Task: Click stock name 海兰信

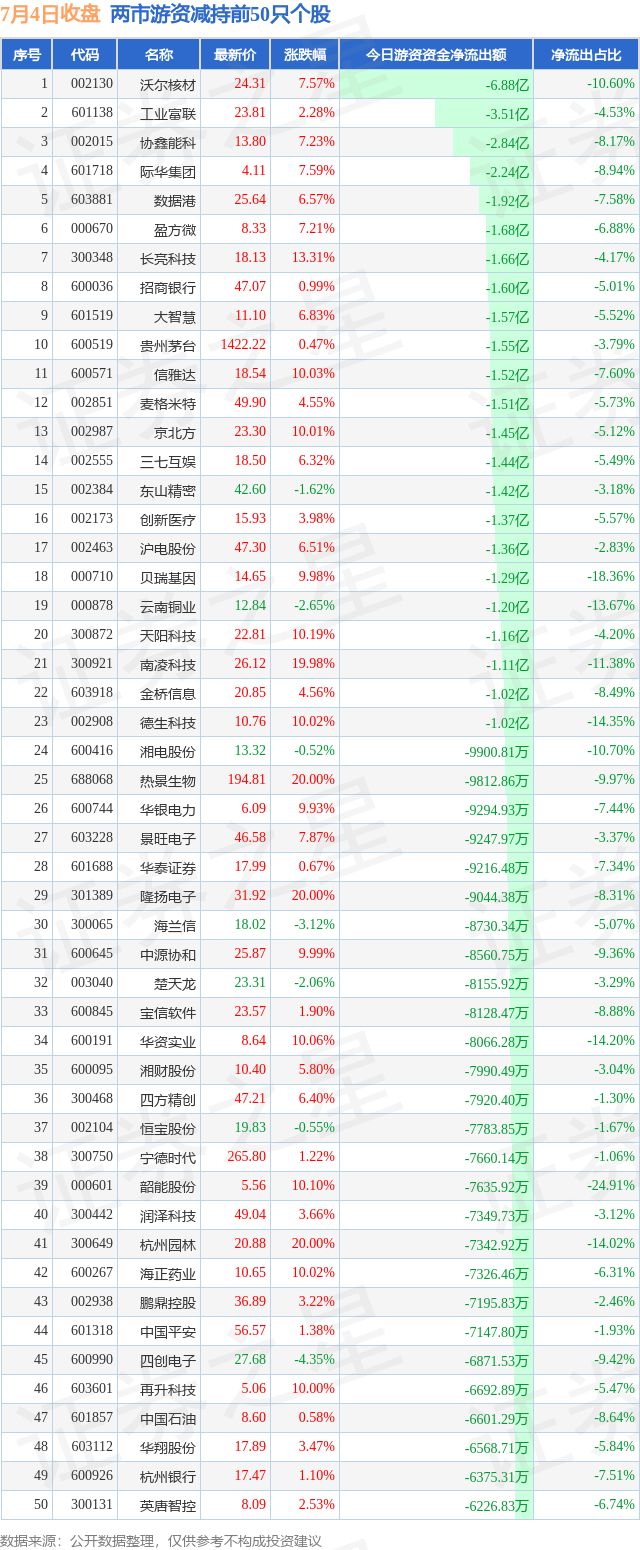Action: pos(175,925)
